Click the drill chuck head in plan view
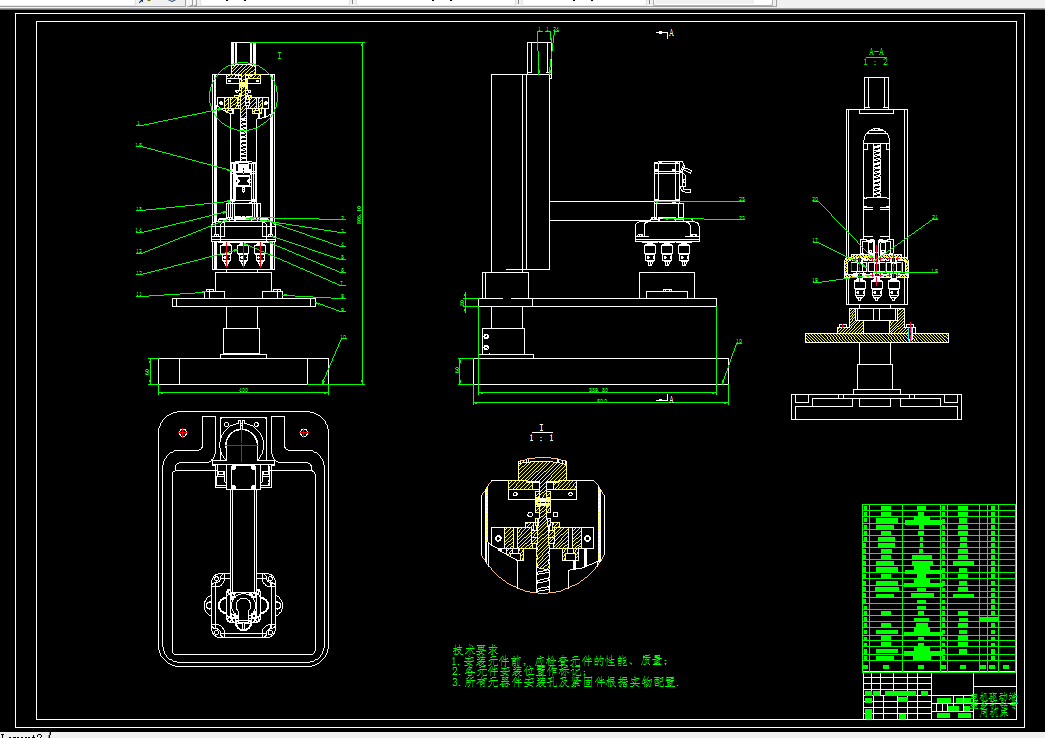 click(243, 606)
